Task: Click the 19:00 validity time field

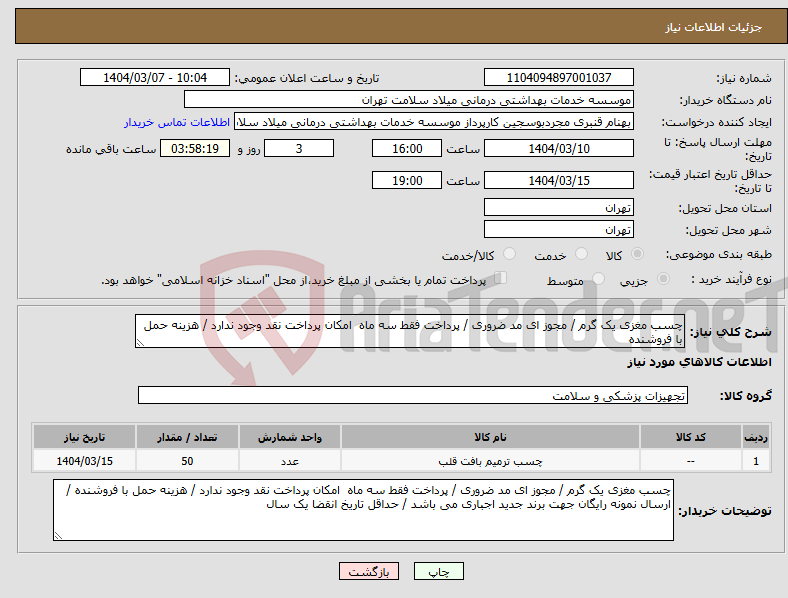Action: pos(407,180)
